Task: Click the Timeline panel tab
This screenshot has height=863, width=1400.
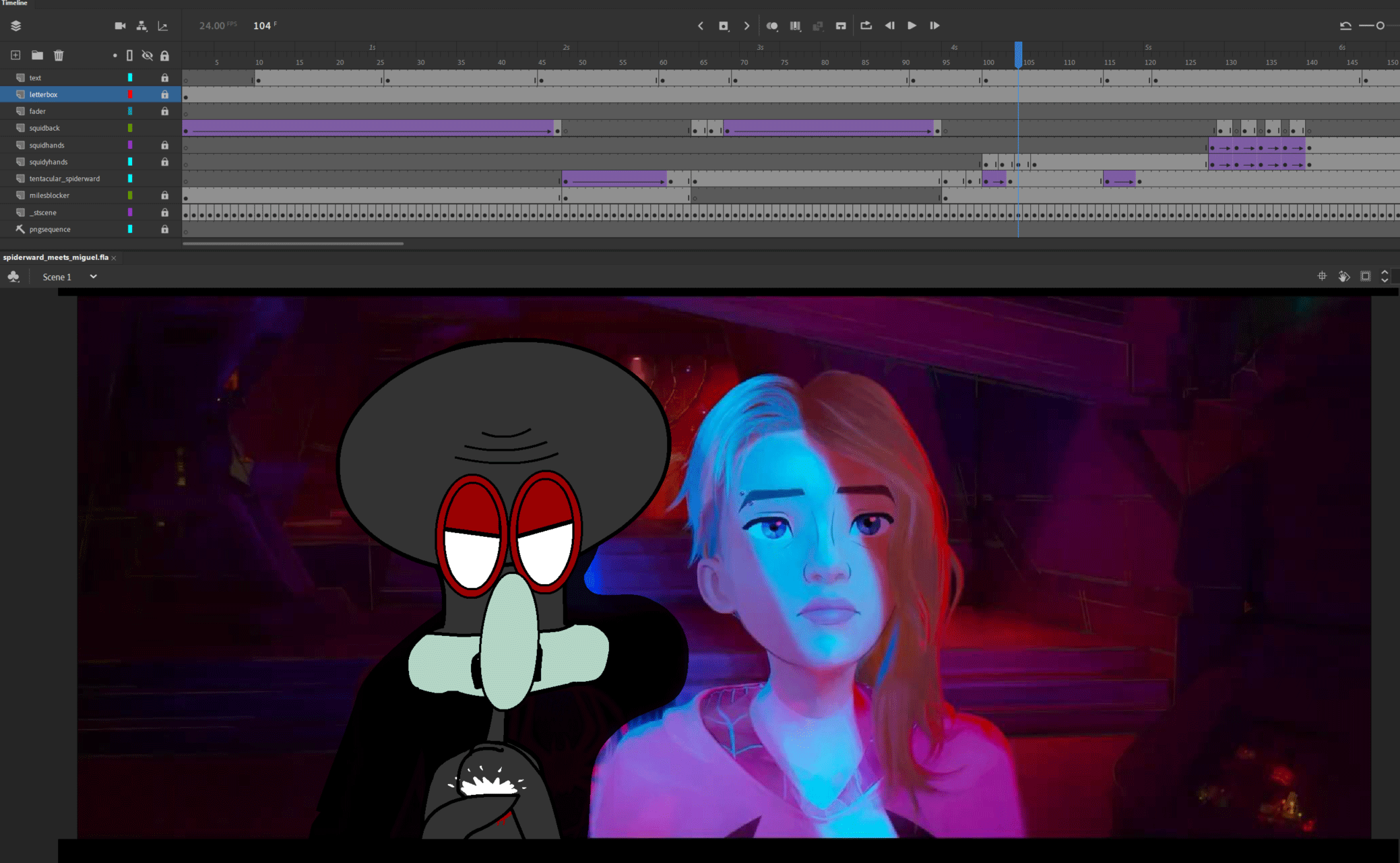Action: (14, 3)
